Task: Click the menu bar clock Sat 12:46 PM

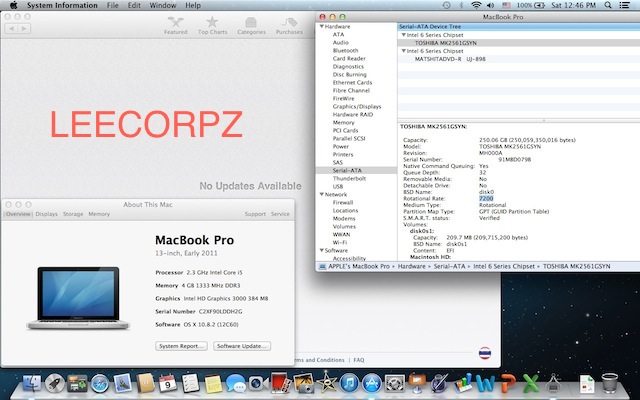Action: pos(573,5)
